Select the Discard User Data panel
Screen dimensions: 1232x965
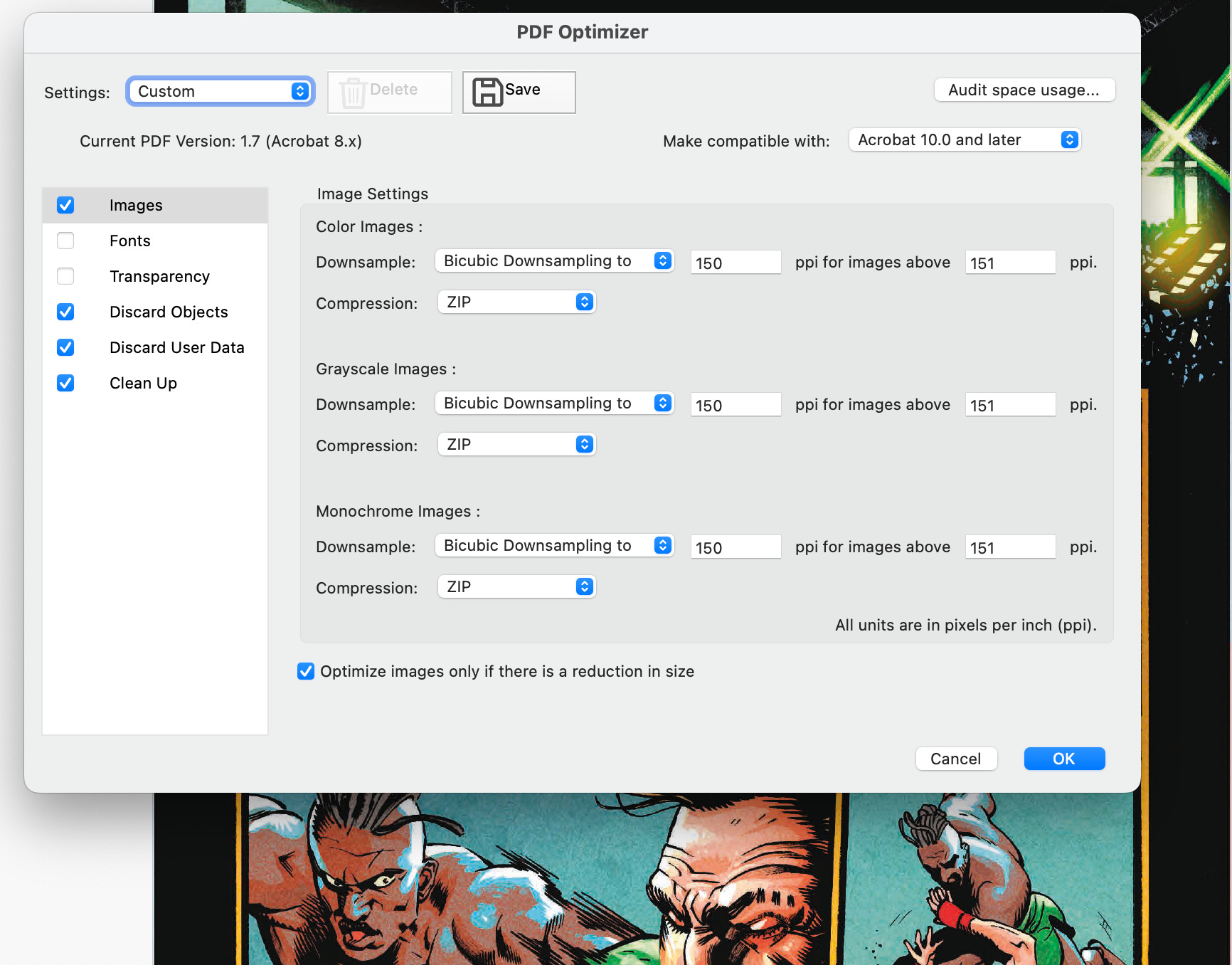tap(155, 347)
